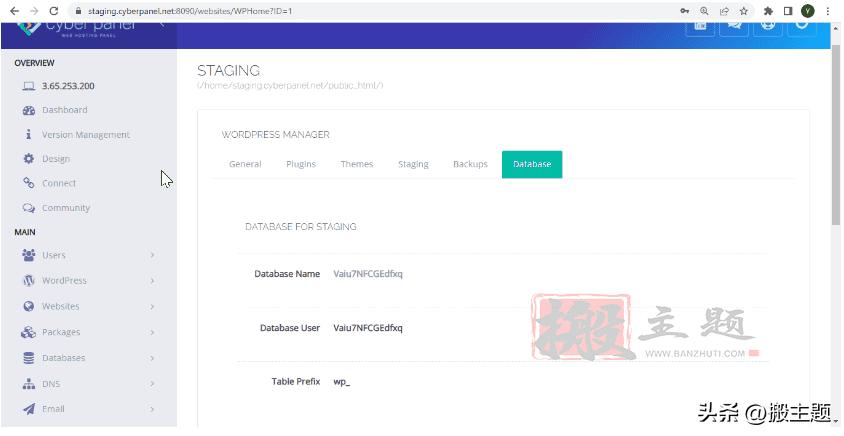Expand the Websites menu chevron
Image resolution: width=844 pixels, height=436 pixels.
(x=152, y=306)
